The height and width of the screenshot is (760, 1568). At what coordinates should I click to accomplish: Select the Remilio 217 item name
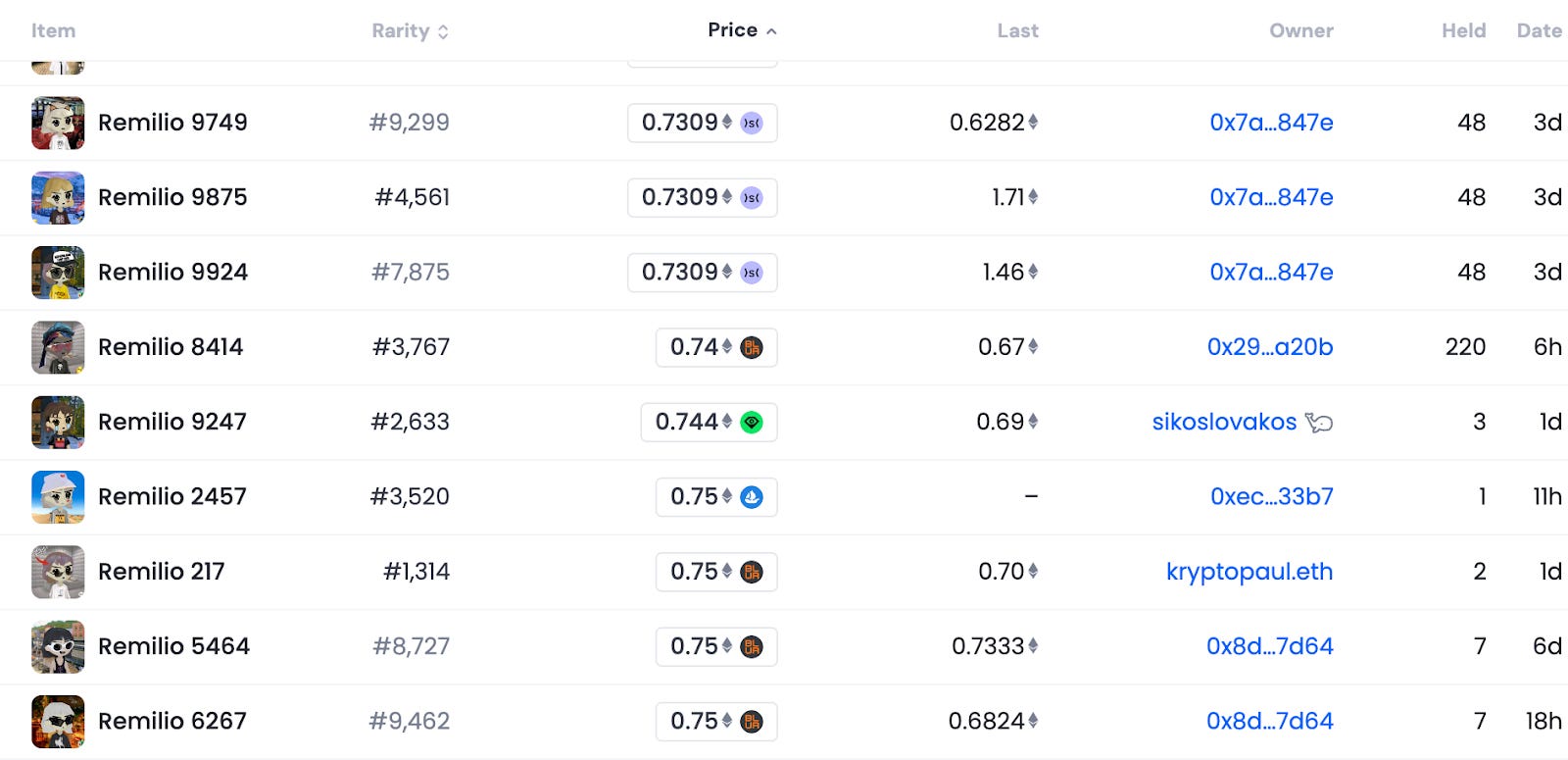coord(162,572)
